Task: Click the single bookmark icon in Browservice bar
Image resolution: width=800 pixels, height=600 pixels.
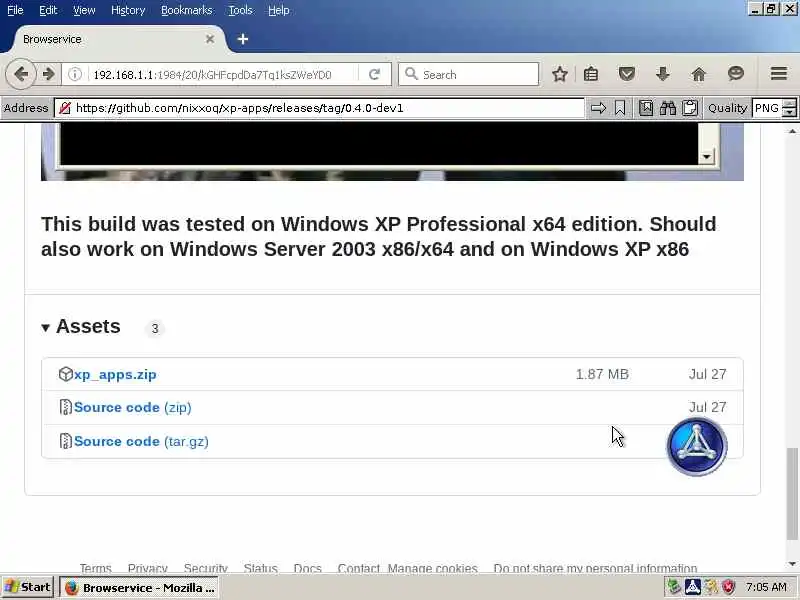Action: 620,108
